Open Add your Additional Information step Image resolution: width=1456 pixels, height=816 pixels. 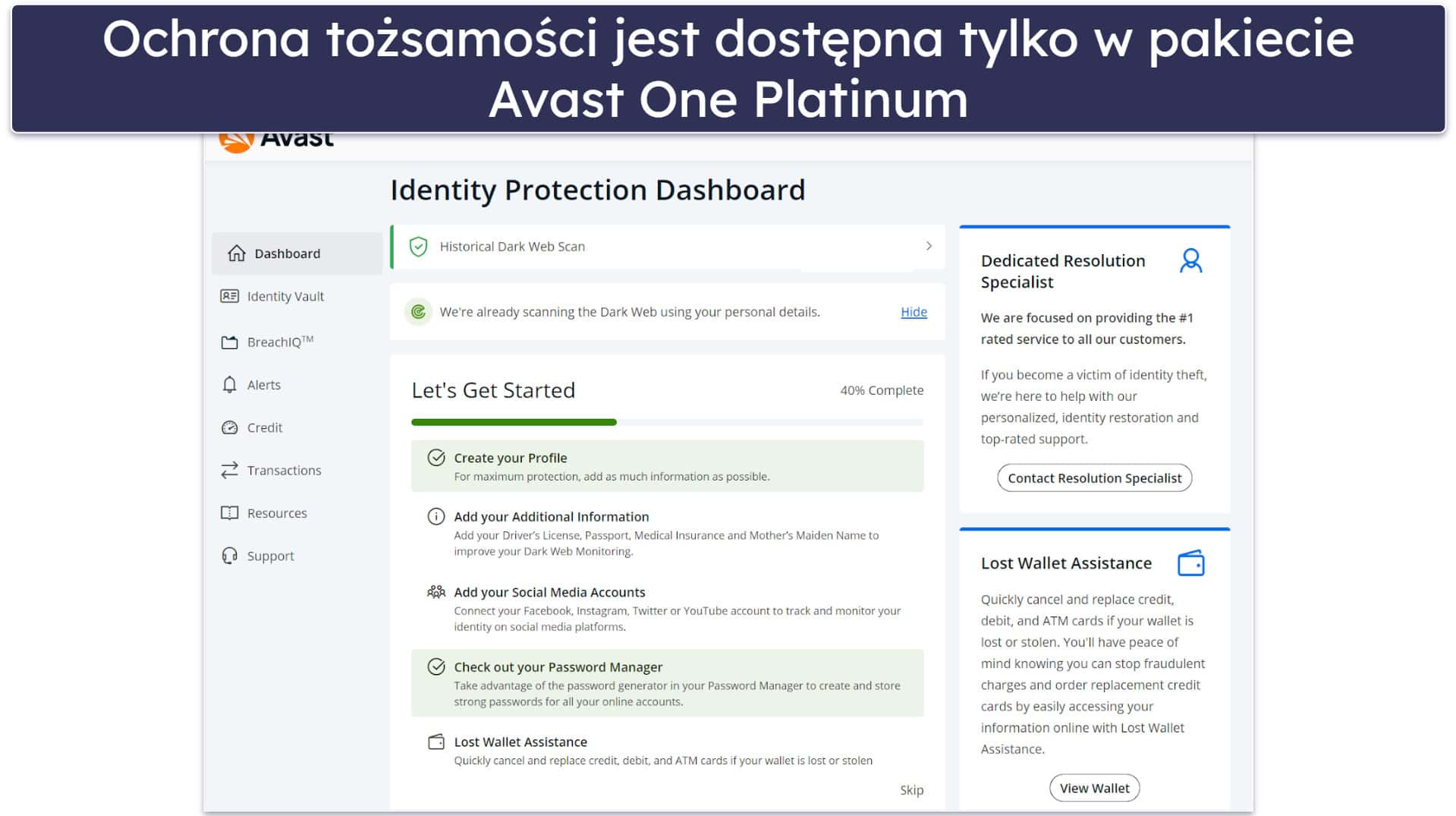click(x=668, y=534)
